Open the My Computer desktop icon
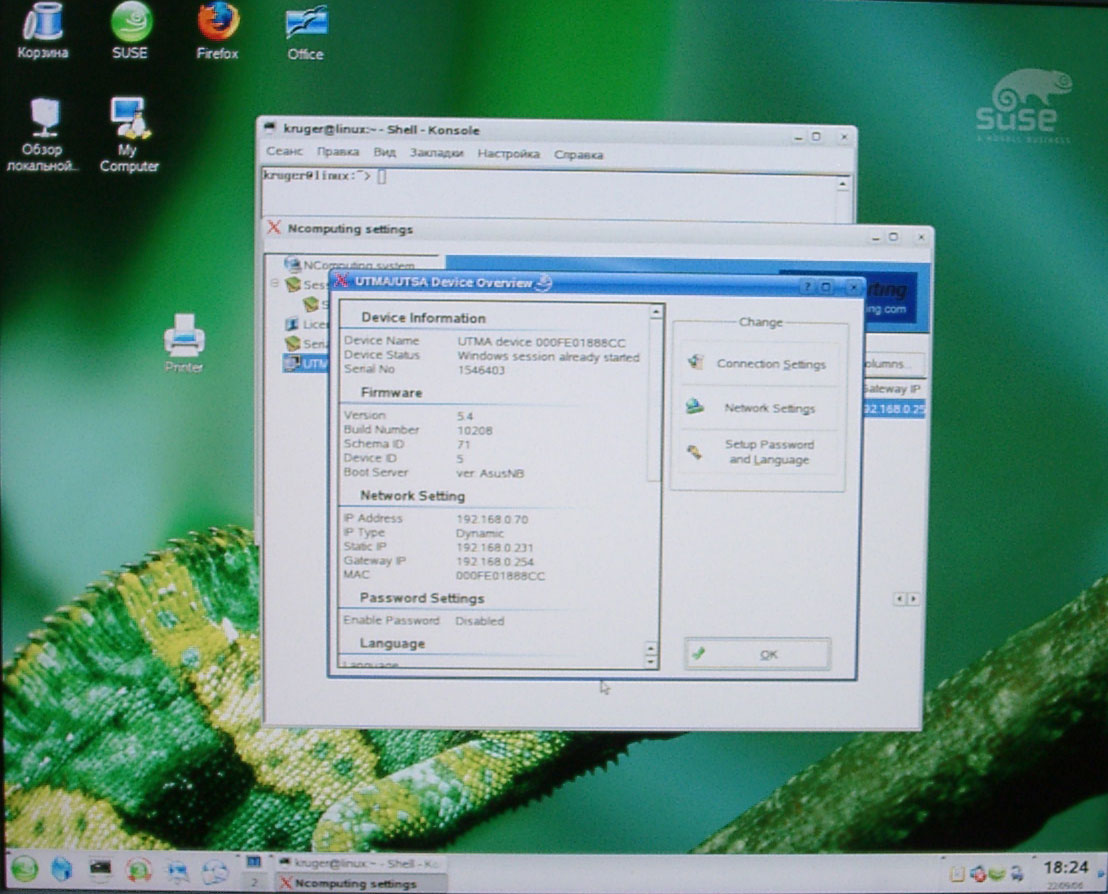Screen dimensions: 1108x894 [x=129, y=134]
